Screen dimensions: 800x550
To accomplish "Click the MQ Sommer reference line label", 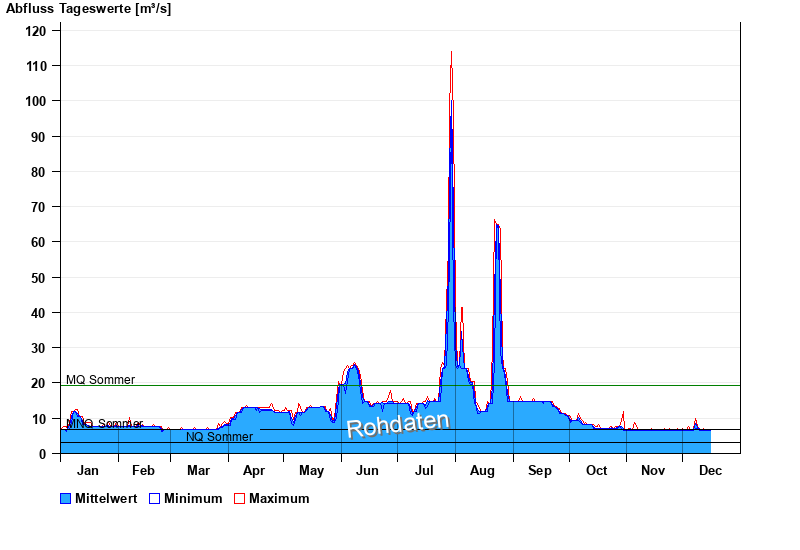I will pyautogui.click(x=100, y=380).
